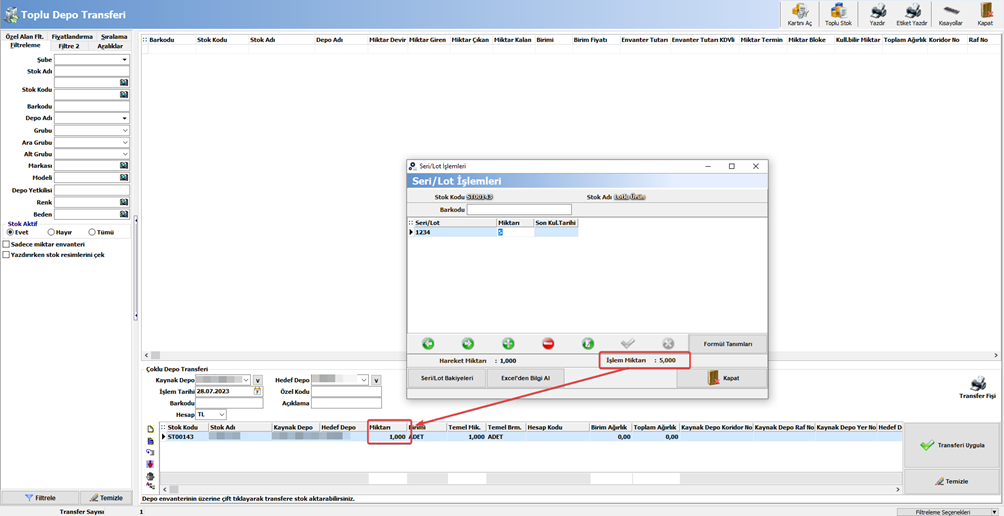Go to previous record in Seri/Lot dialog
The width and height of the screenshot is (1004, 516).
coord(428,344)
